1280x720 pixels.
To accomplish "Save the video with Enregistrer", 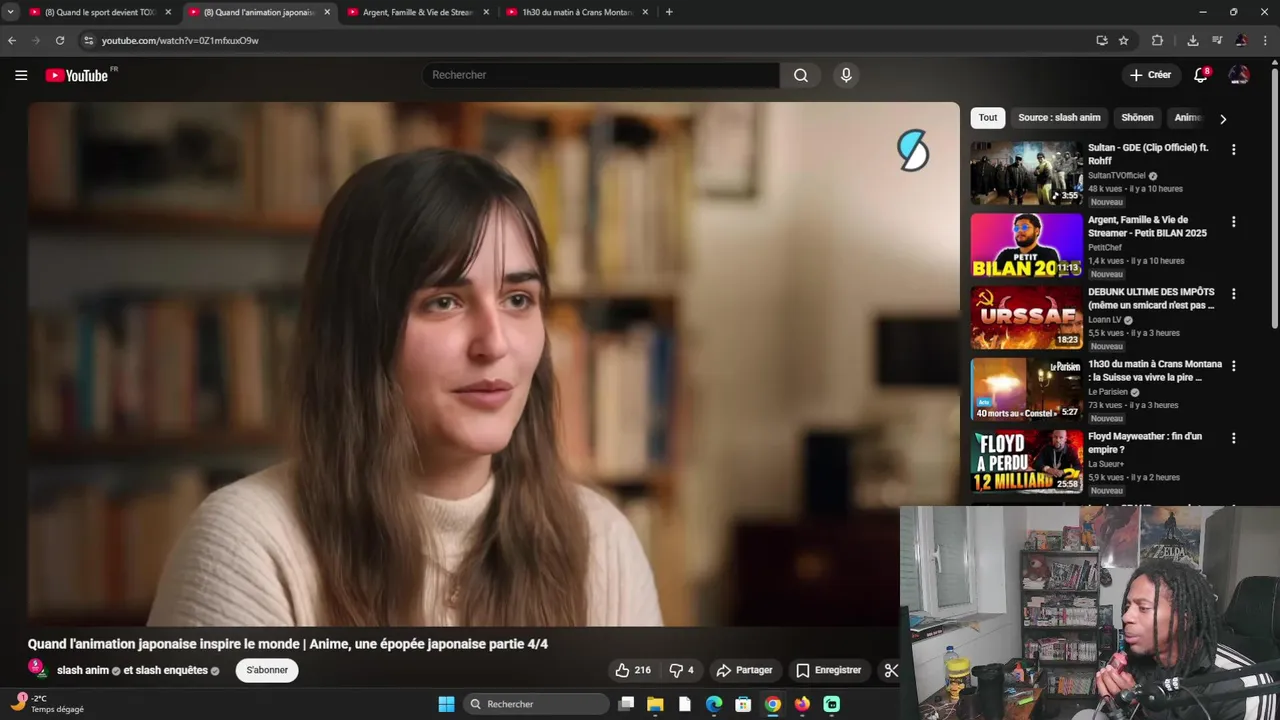I will pyautogui.click(x=828, y=670).
